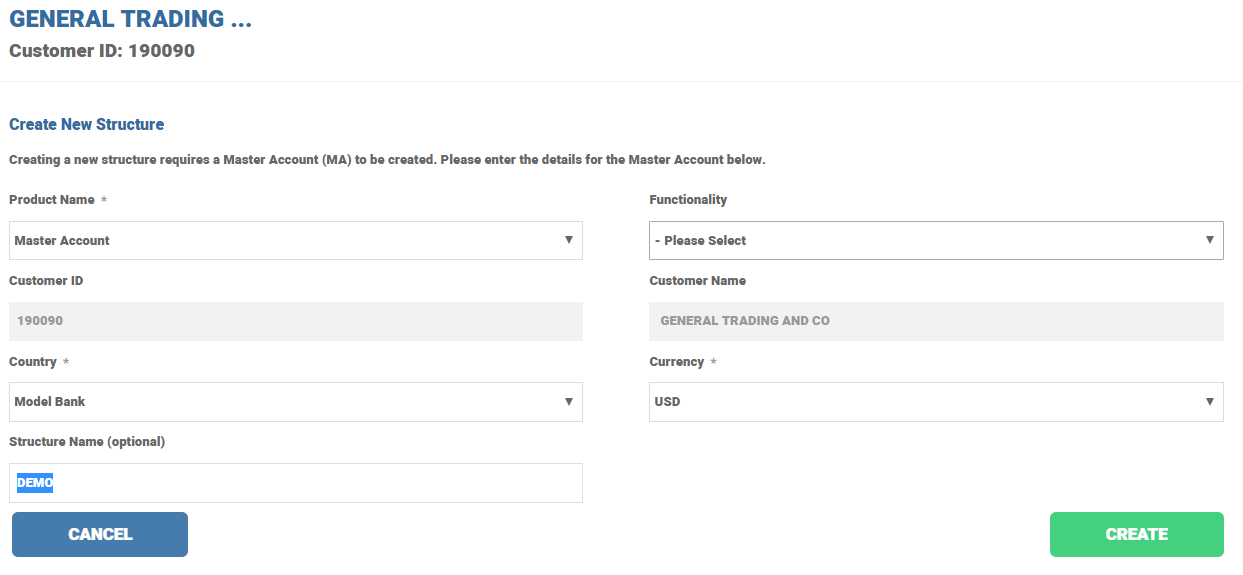Viewport: 1243px width, 575px height.
Task: Expand the Currency dropdown showing USD
Action: 935,401
